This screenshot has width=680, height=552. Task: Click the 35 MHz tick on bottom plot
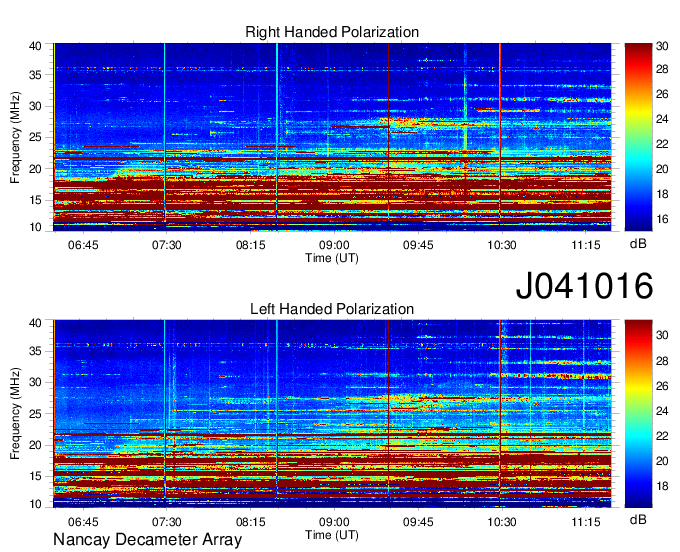pos(35,352)
